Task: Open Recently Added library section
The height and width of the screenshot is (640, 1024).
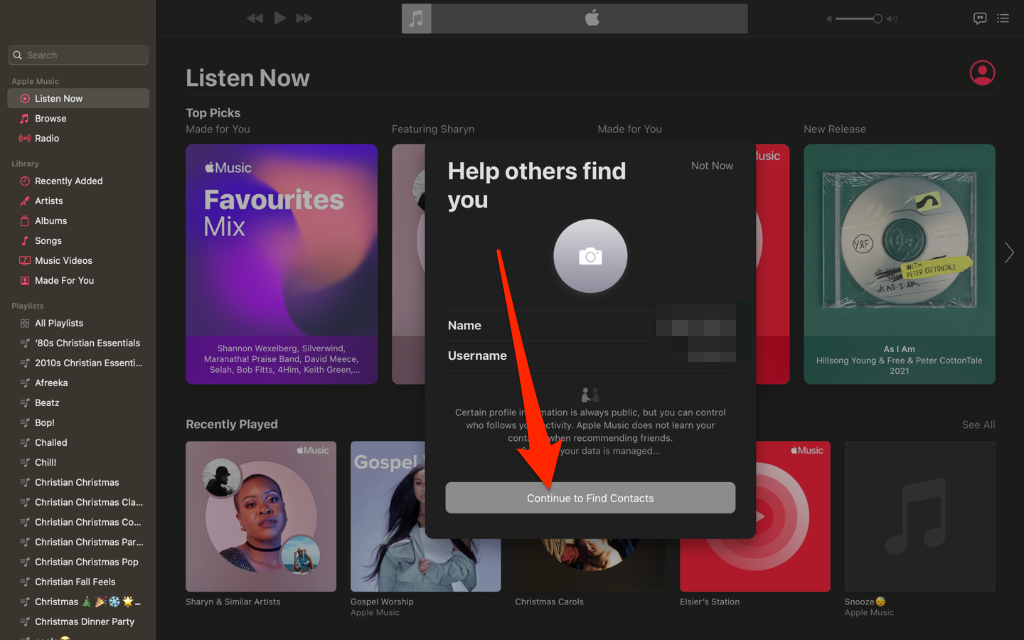Action: coord(78,181)
